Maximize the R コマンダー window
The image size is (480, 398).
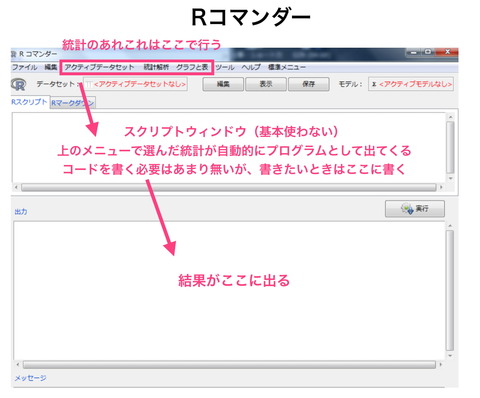tap(428, 52)
